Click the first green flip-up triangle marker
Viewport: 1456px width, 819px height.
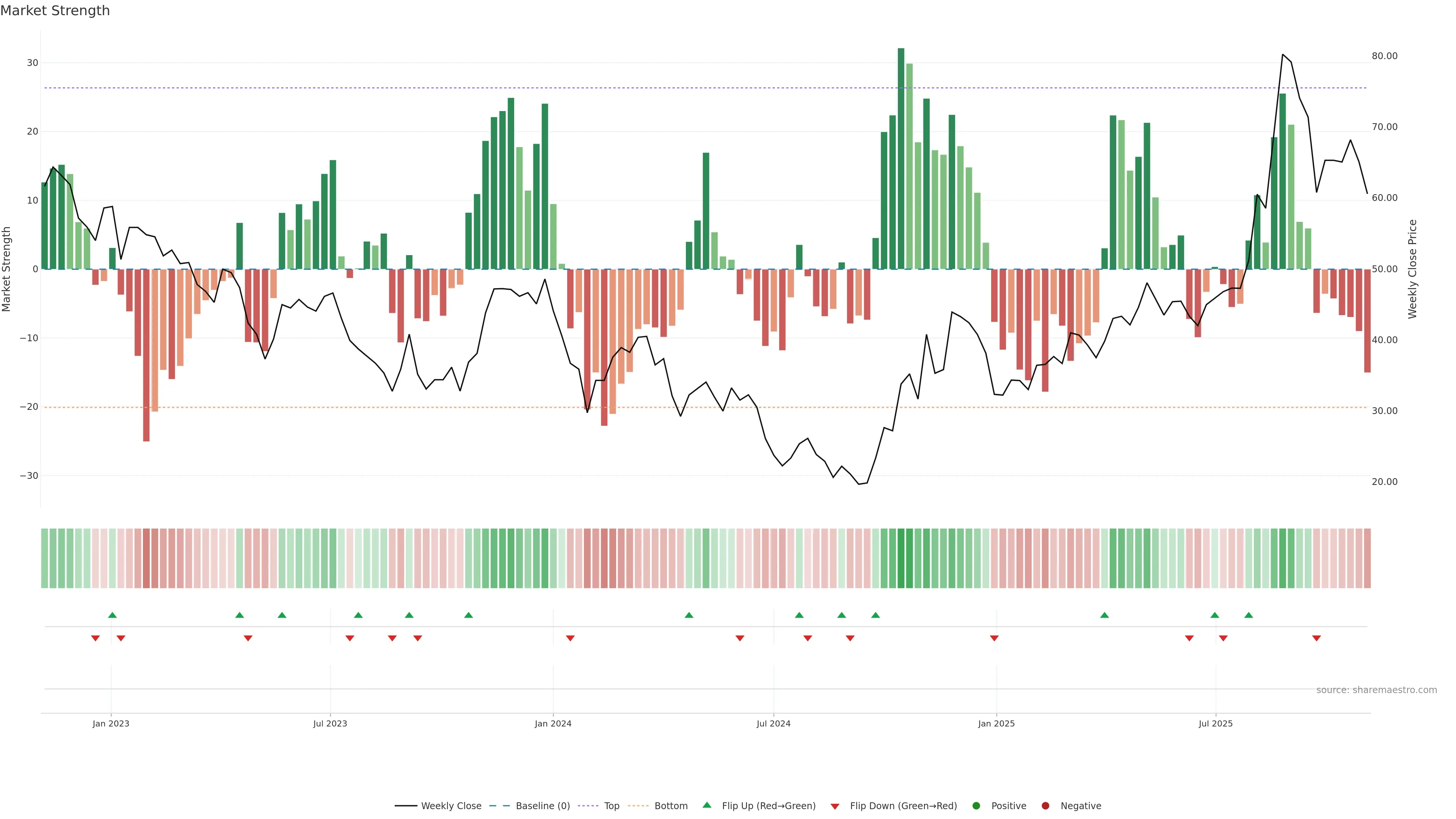tap(112, 615)
